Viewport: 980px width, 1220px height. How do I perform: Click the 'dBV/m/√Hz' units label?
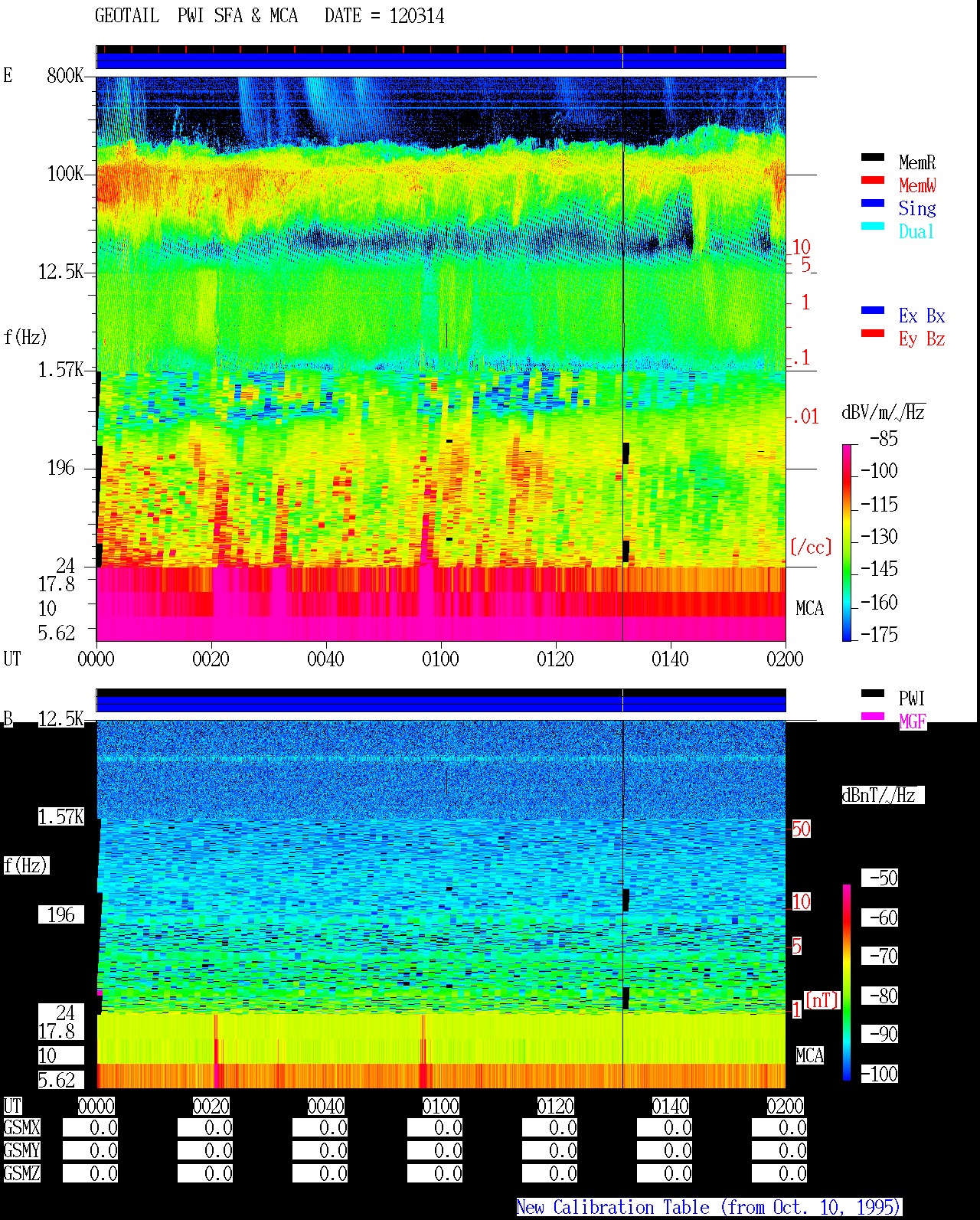[884, 412]
